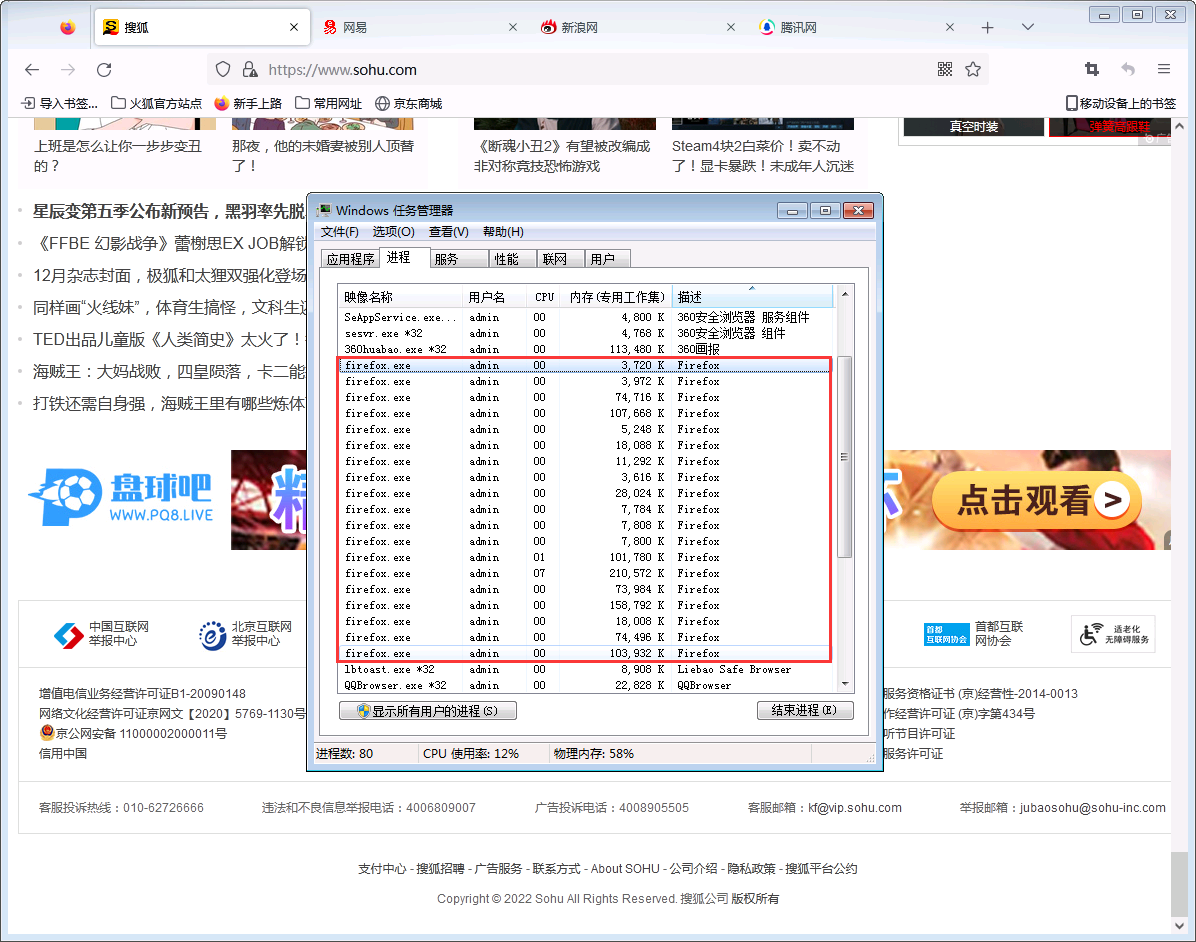Activate the screenshot crop tool icon
The height and width of the screenshot is (942, 1196).
tap(1092, 69)
